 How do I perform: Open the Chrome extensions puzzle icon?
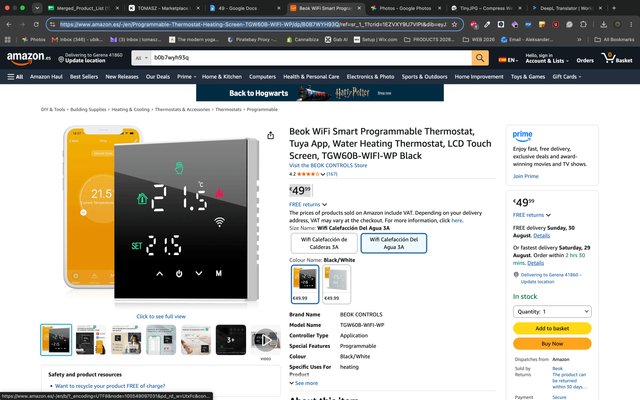tap(583, 24)
